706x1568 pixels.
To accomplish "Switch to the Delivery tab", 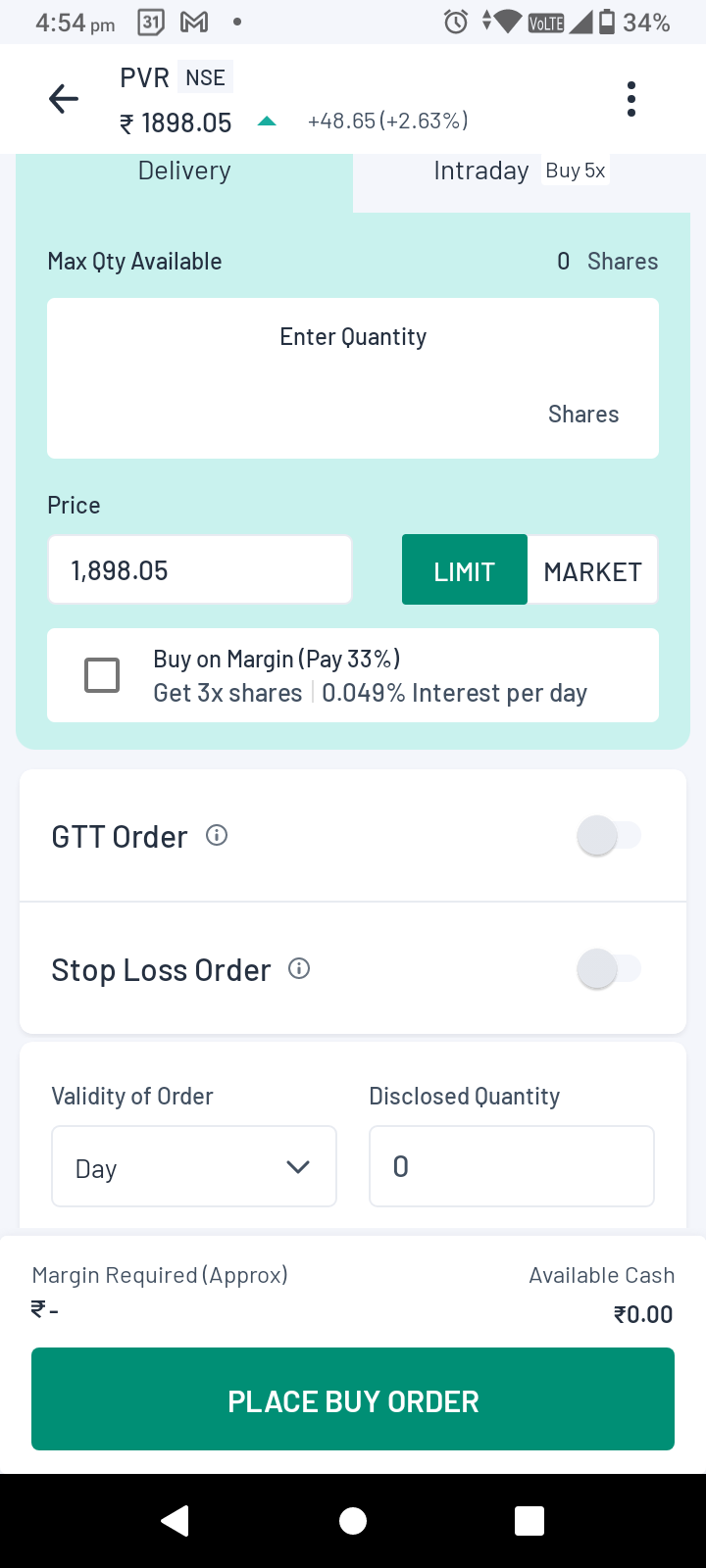I will pyautogui.click(x=184, y=171).
